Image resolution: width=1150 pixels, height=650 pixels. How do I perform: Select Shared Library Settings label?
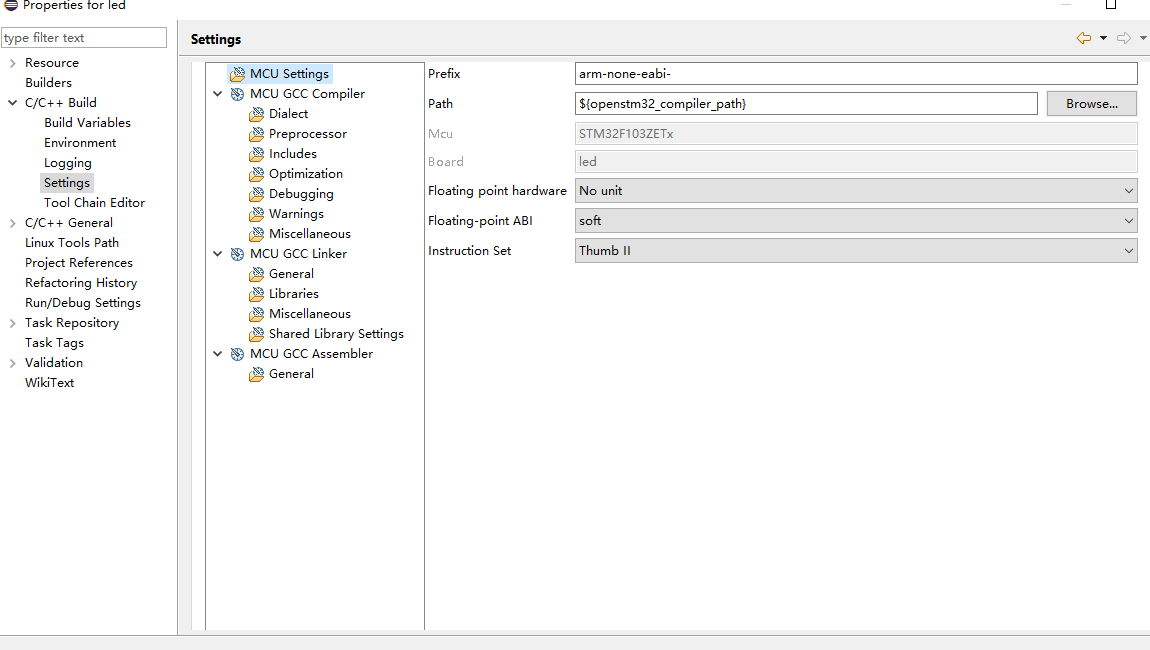pyautogui.click(x=337, y=334)
